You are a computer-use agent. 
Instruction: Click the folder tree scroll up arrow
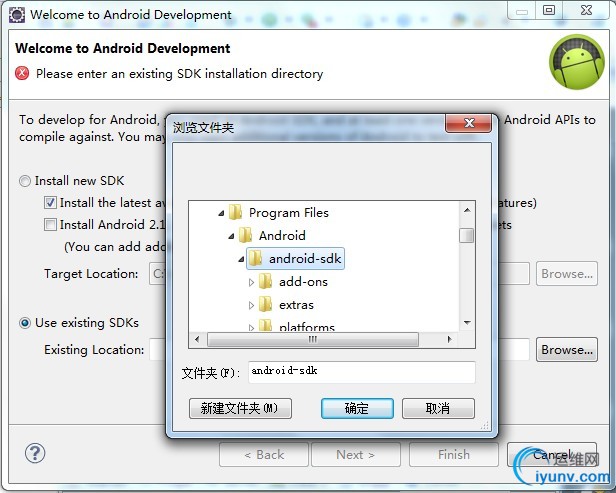(467, 210)
